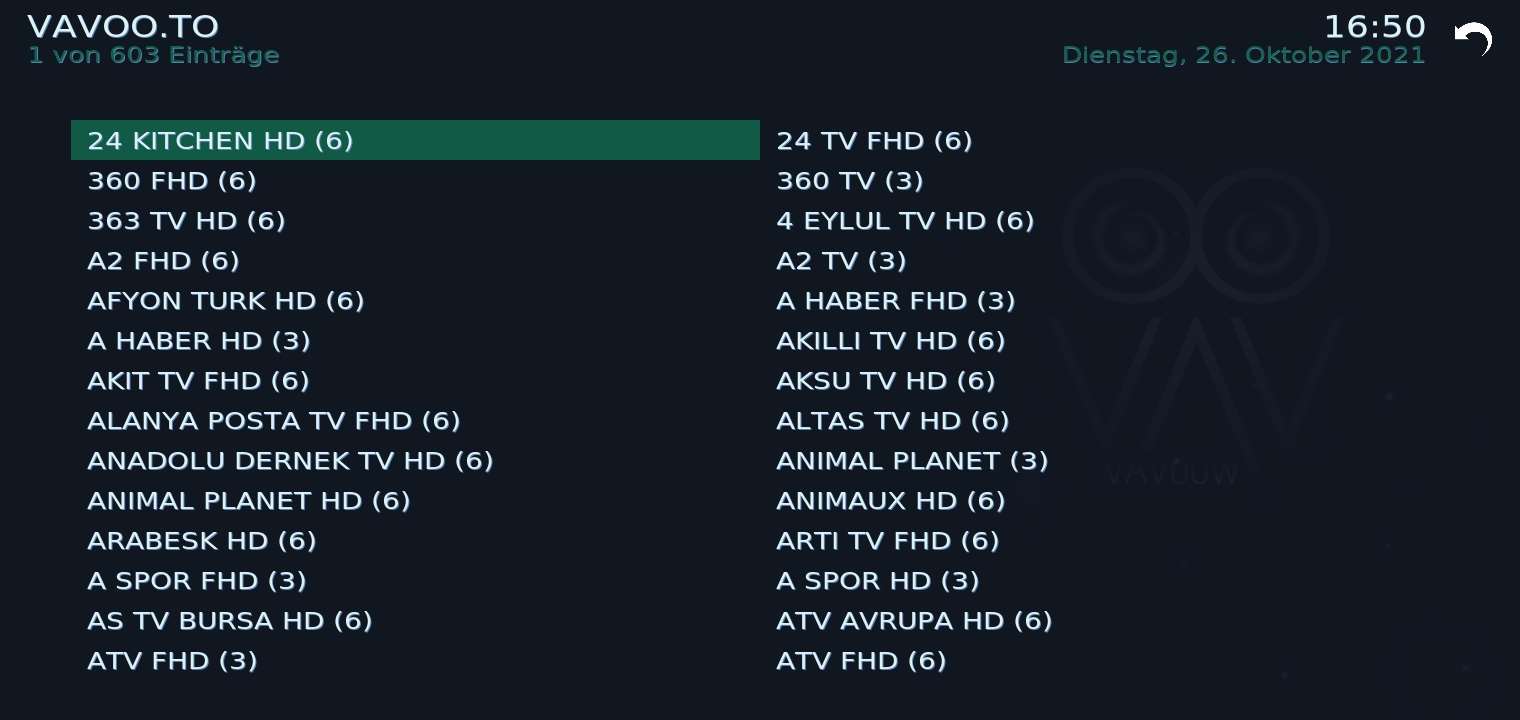Open the 24 TV FHD (6) channel

pos(874,141)
